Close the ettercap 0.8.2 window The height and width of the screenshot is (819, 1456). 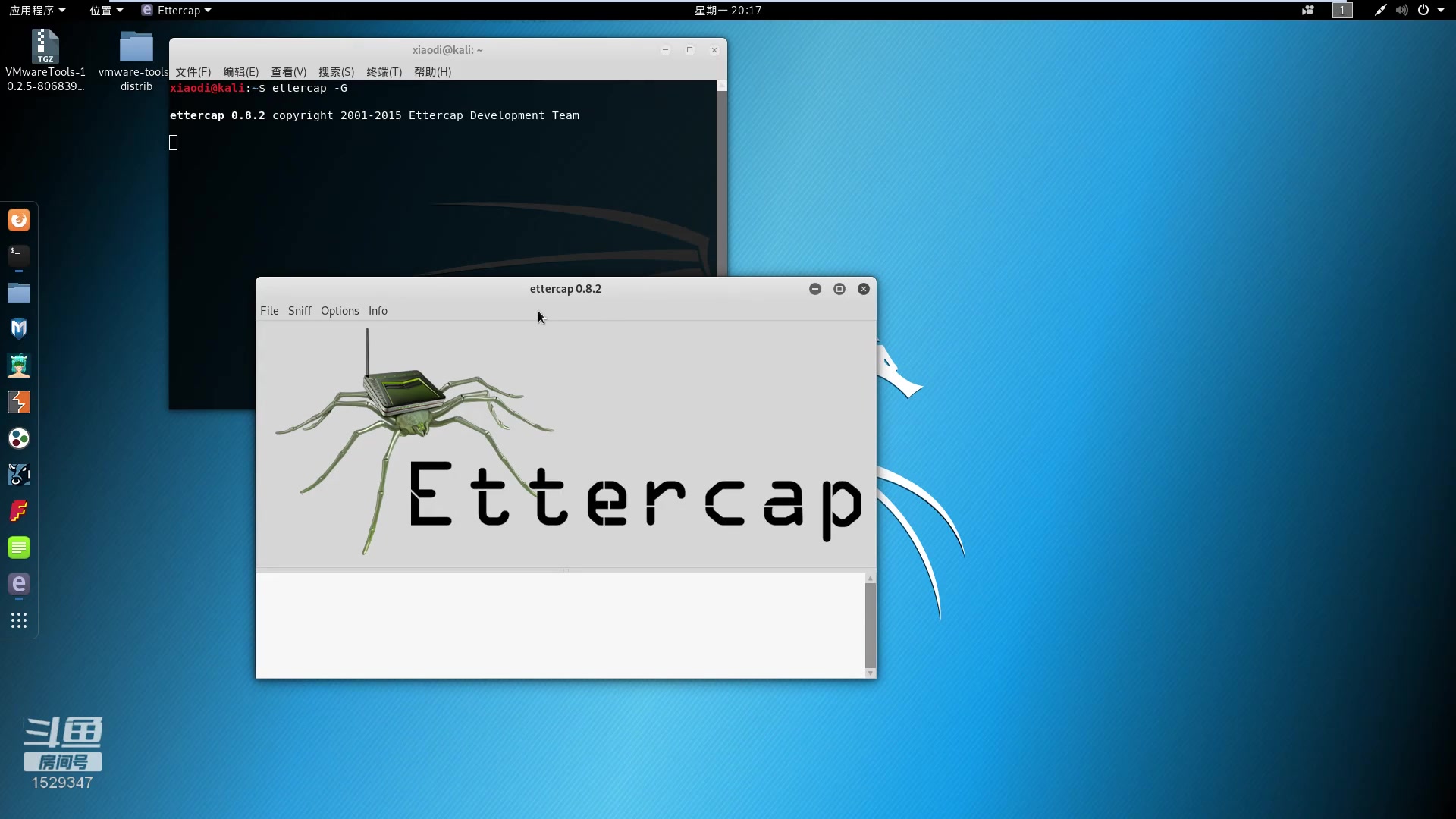864,289
